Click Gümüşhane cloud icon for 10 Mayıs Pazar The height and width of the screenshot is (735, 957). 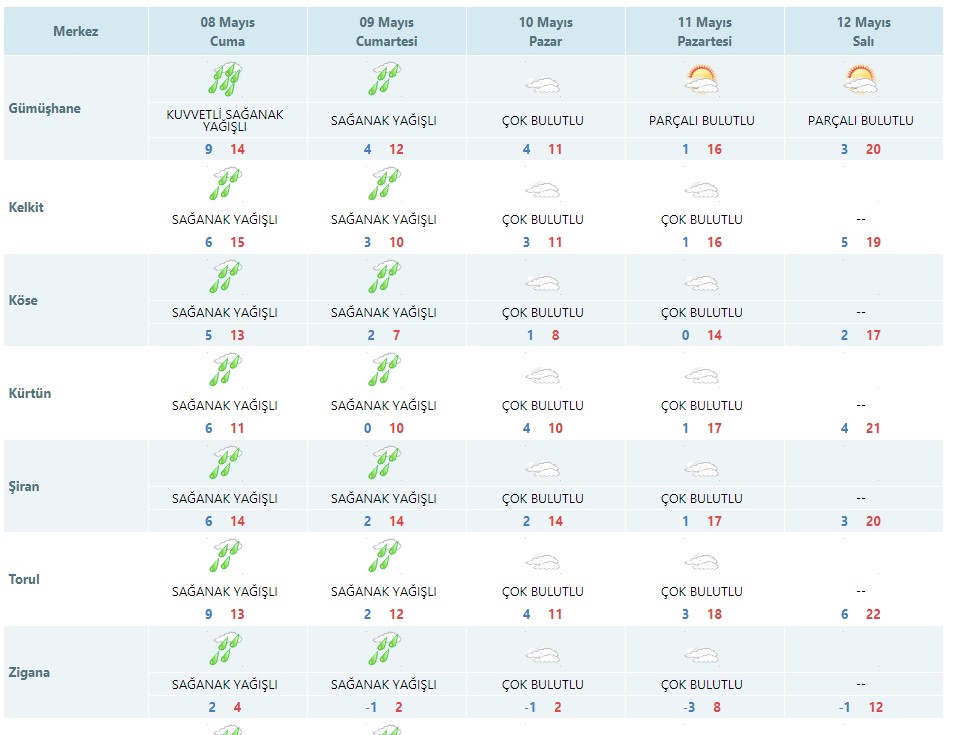point(543,86)
